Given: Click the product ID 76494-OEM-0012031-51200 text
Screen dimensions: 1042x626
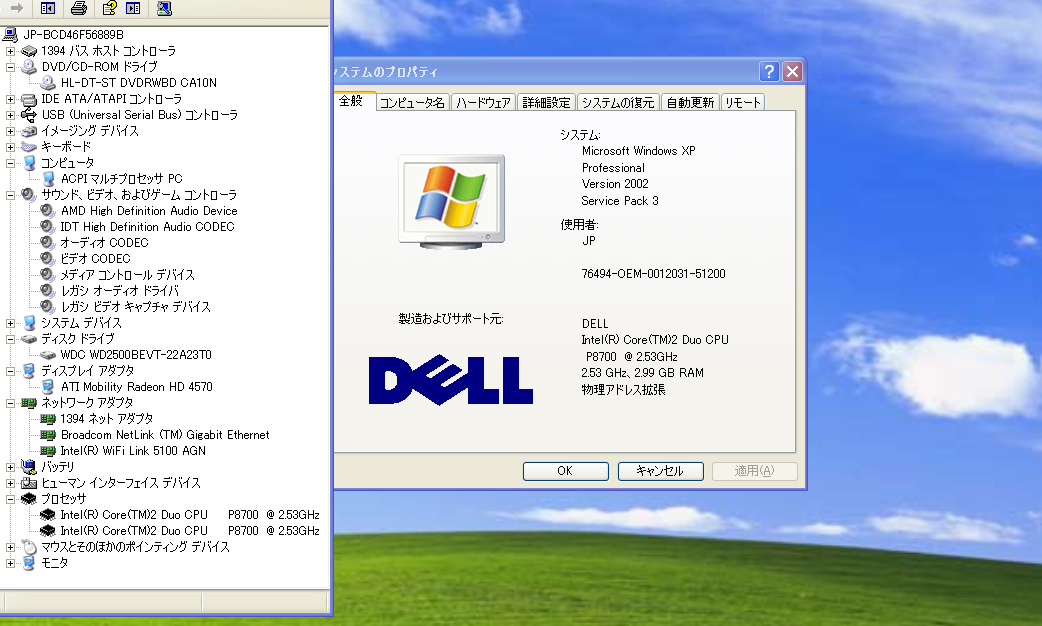Looking at the screenshot, I should click(x=653, y=274).
